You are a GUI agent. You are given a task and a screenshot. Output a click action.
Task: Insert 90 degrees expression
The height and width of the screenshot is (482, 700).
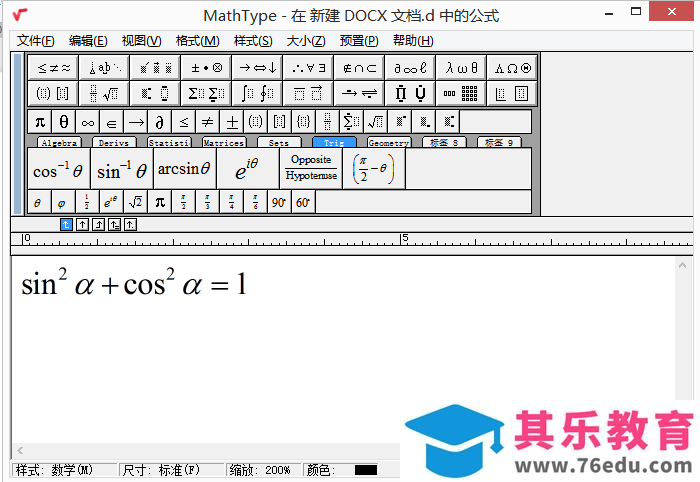(x=279, y=202)
